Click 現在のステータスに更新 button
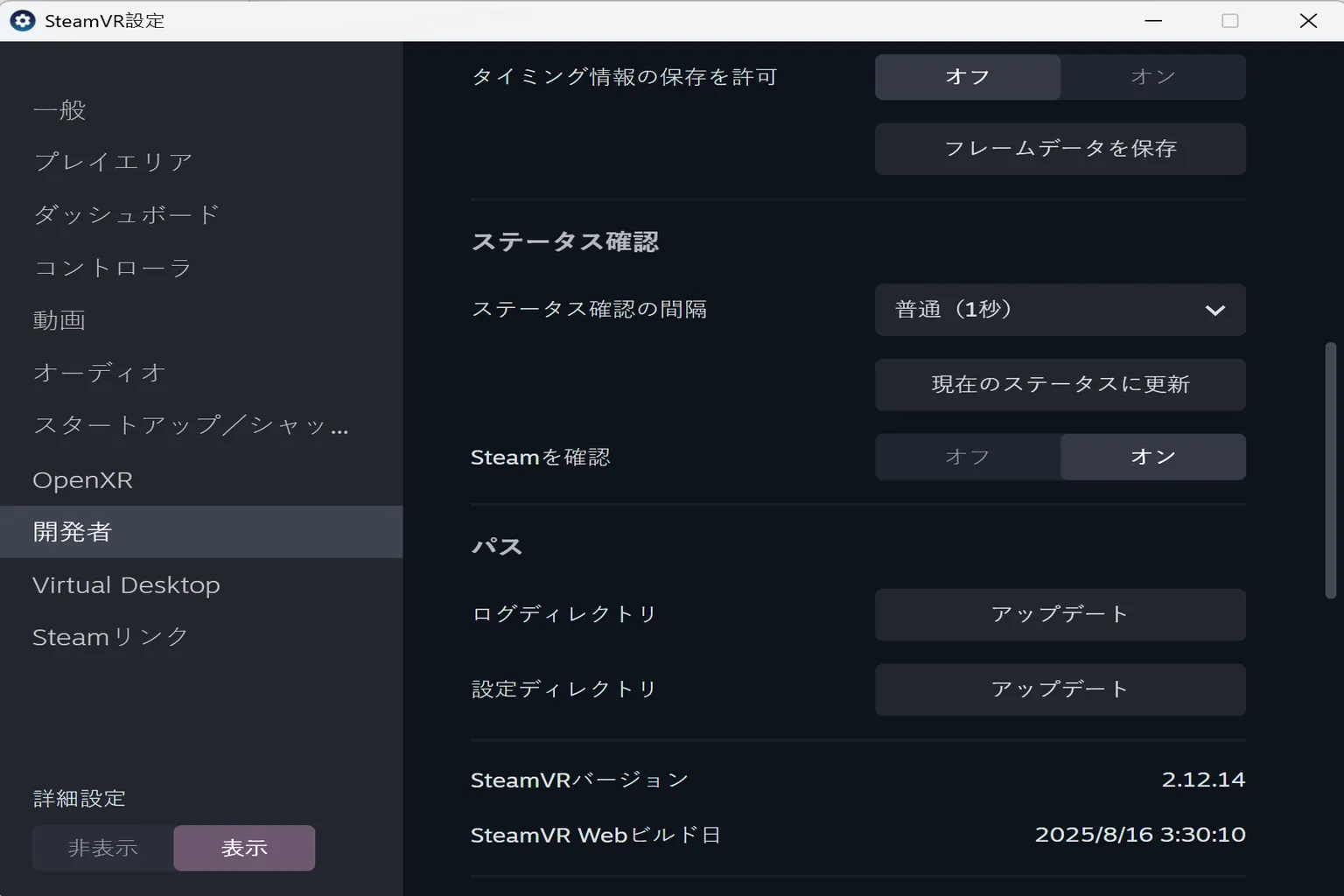The width and height of the screenshot is (1344, 896). 1060,385
